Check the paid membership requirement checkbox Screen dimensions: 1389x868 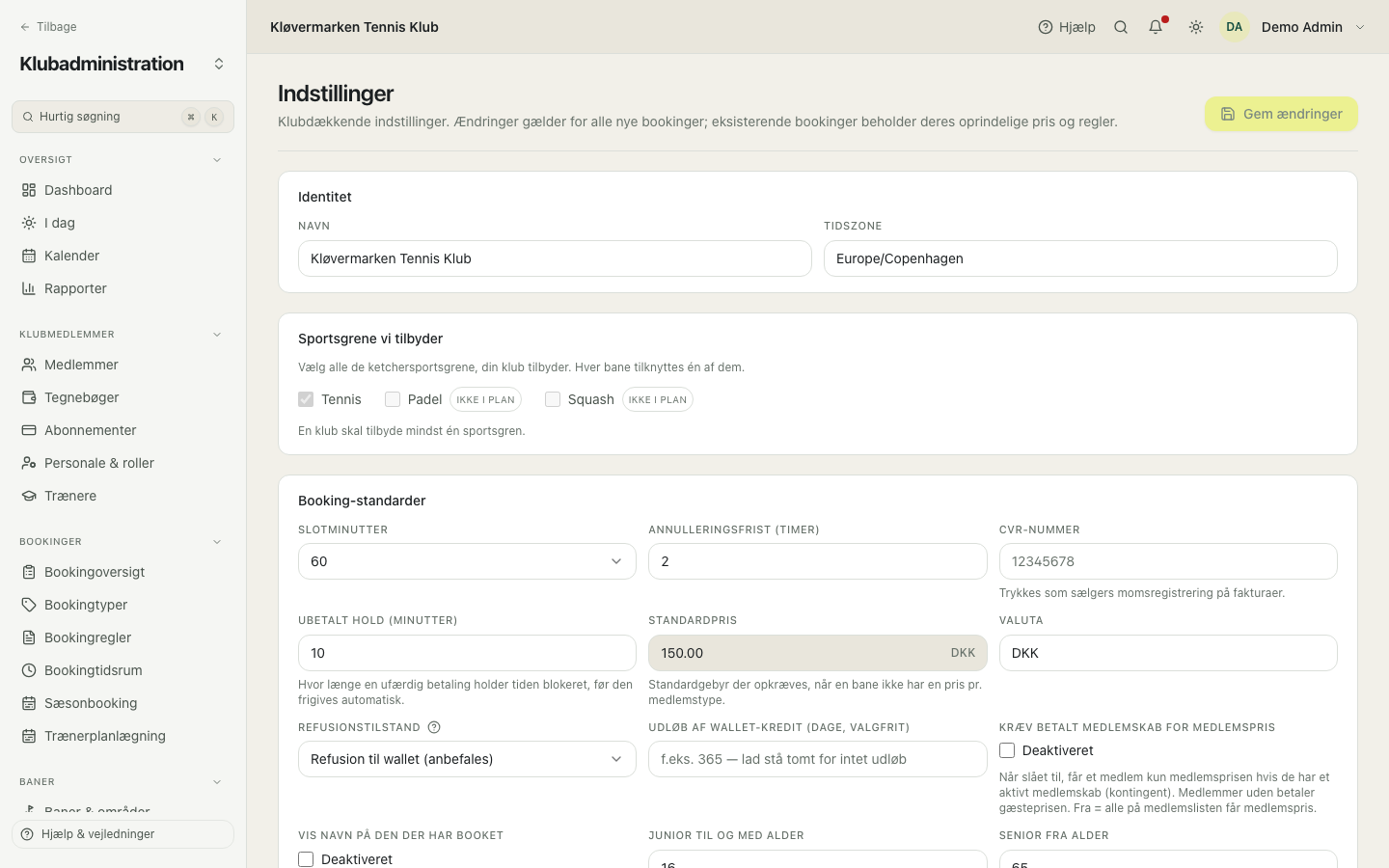point(1007,750)
